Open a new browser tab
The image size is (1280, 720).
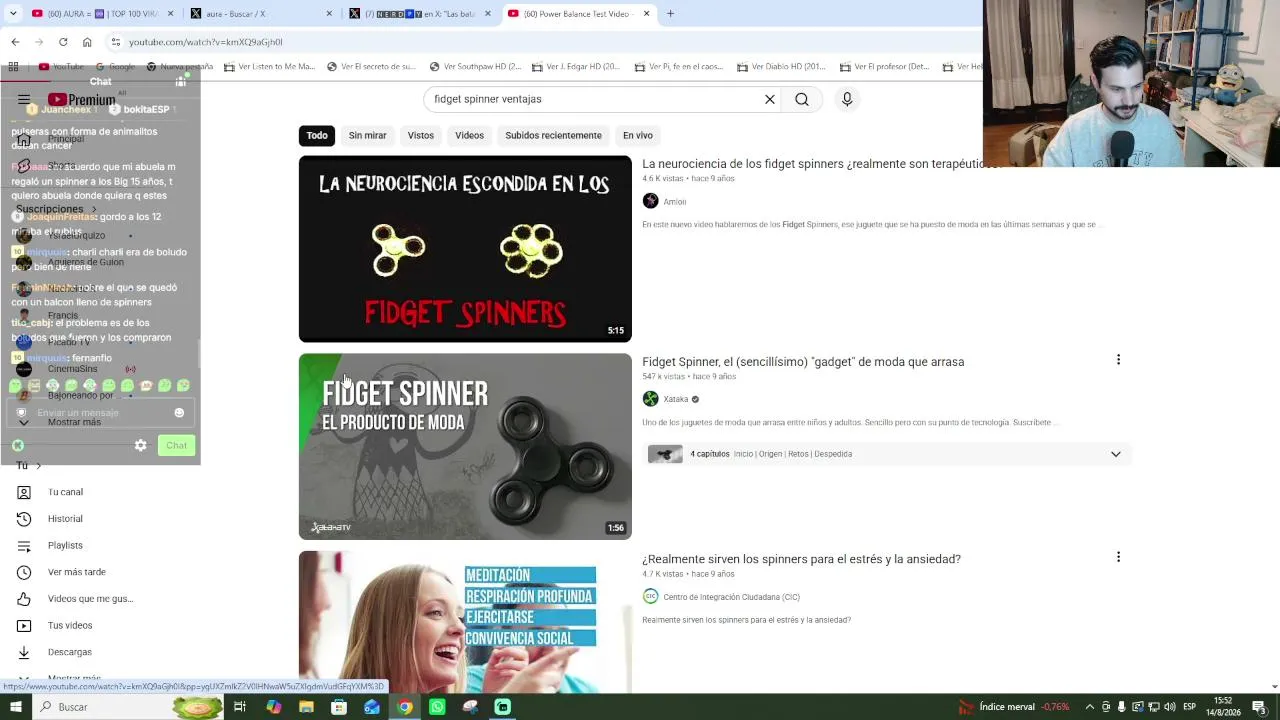pos(670,14)
